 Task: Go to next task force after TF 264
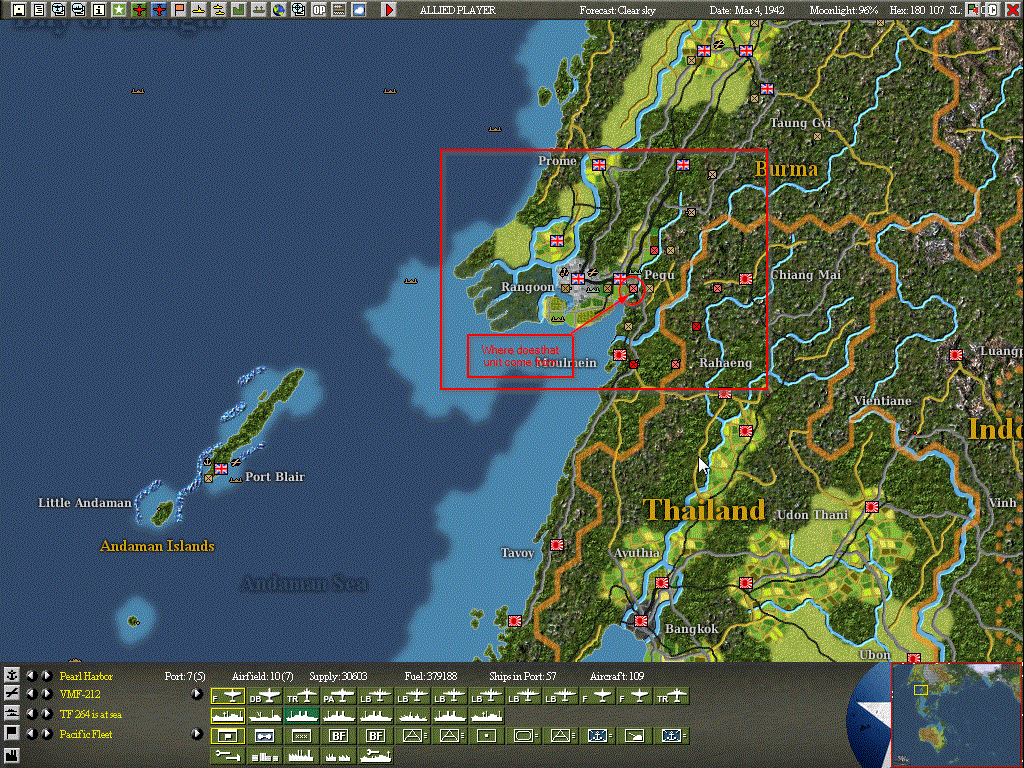pos(47,714)
